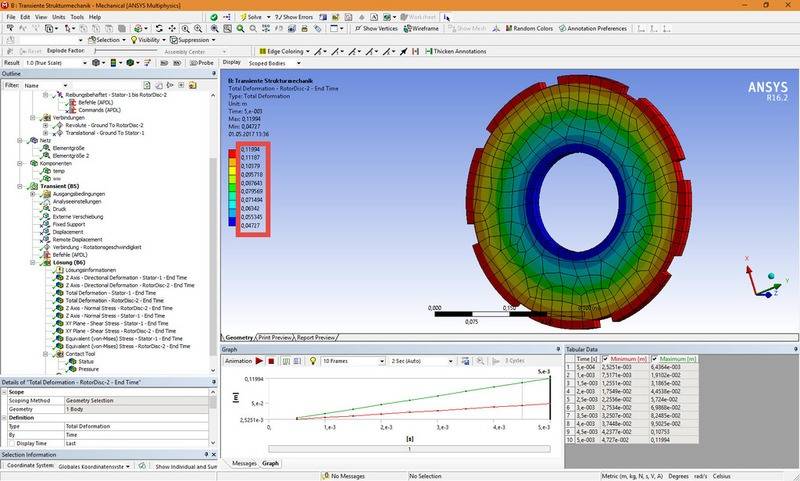The image size is (800, 481).
Task: Pin the Tabular Data panel
Action: (x=795, y=349)
